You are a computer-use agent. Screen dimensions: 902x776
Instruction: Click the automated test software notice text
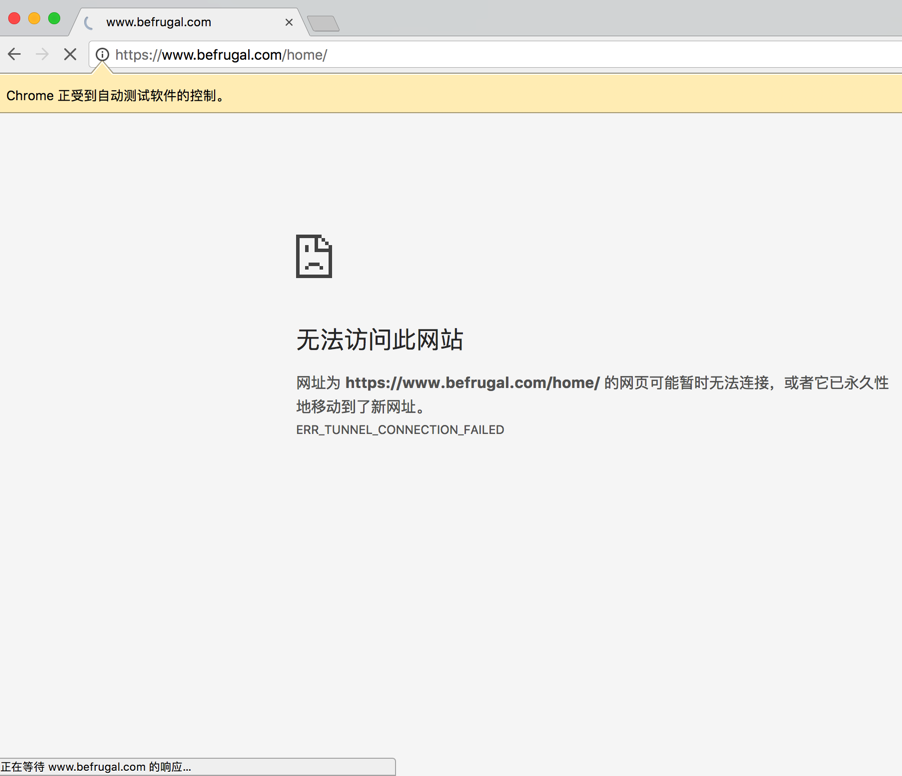point(116,95)
